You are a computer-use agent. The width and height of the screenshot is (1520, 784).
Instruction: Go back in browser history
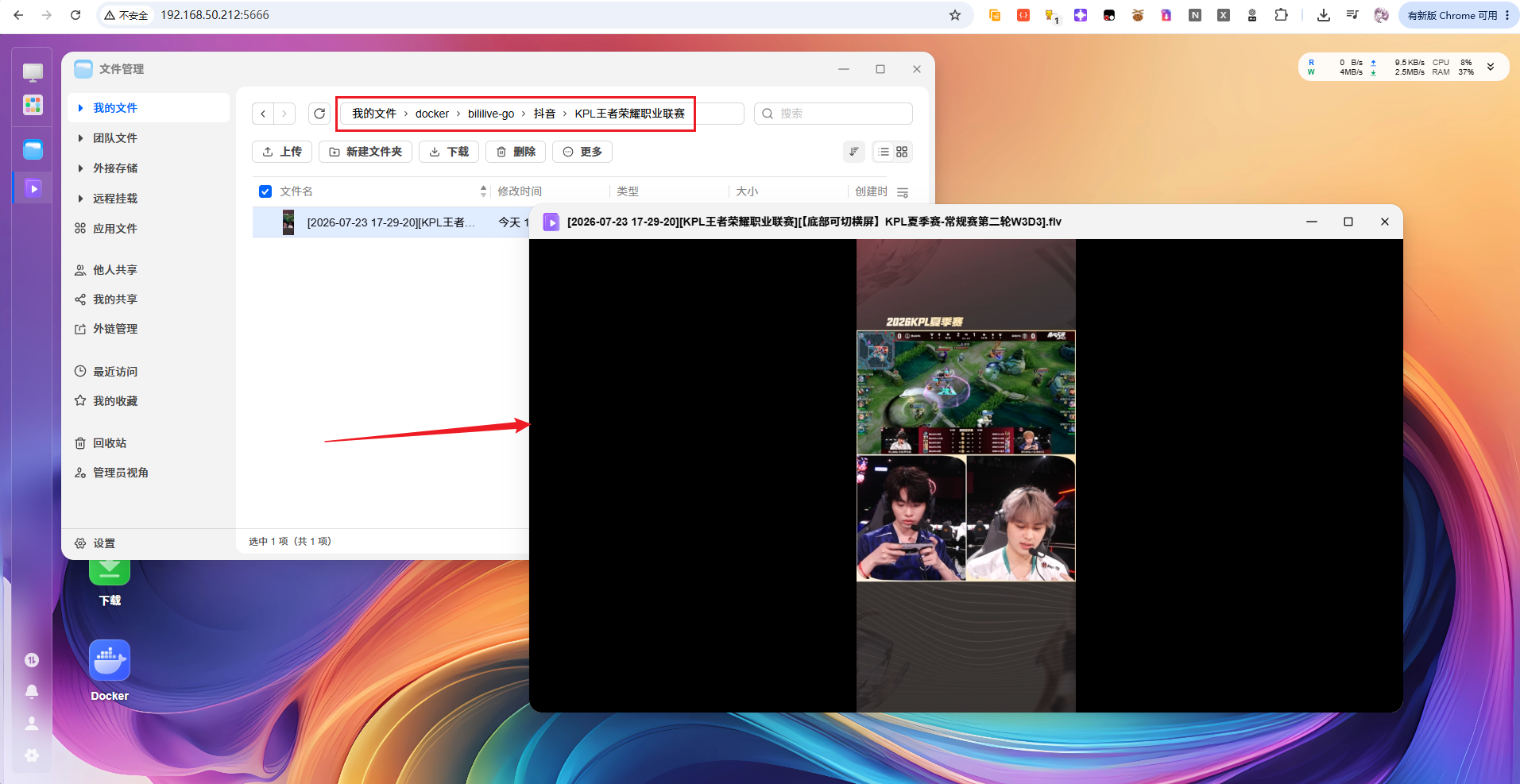(x=18, y=15)
